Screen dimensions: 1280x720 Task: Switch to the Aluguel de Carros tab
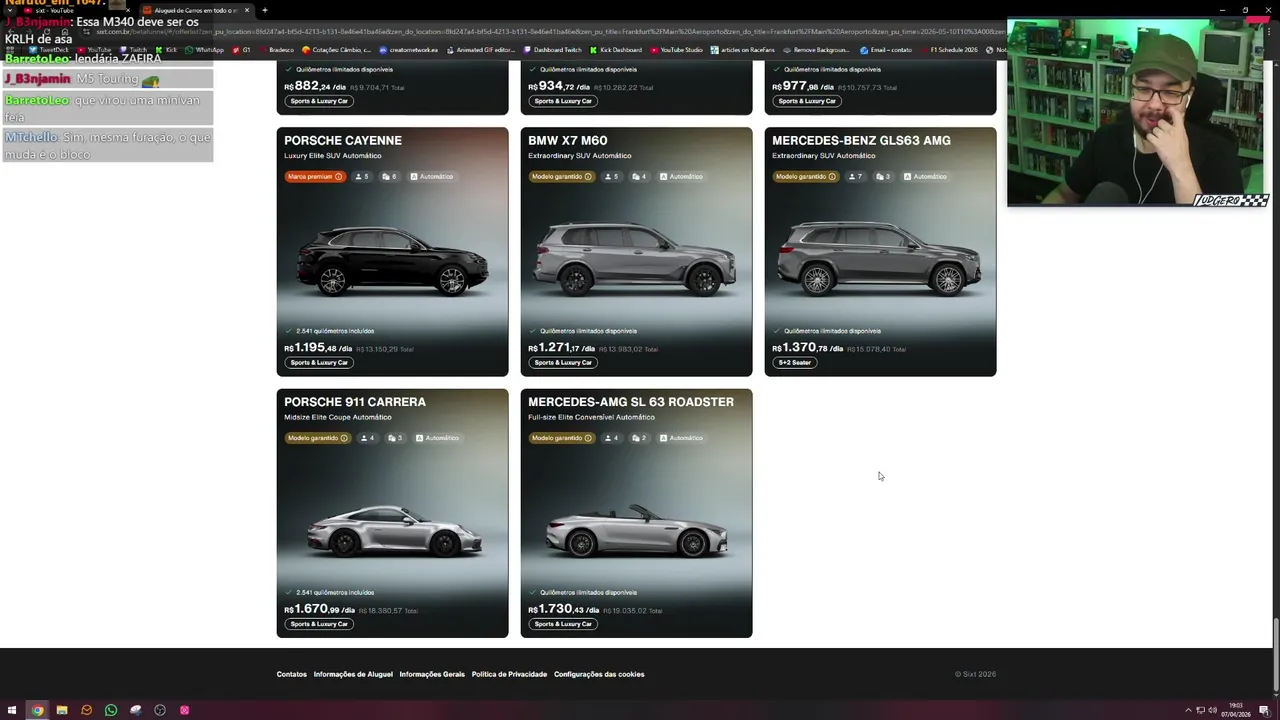[x=195, y=10]
